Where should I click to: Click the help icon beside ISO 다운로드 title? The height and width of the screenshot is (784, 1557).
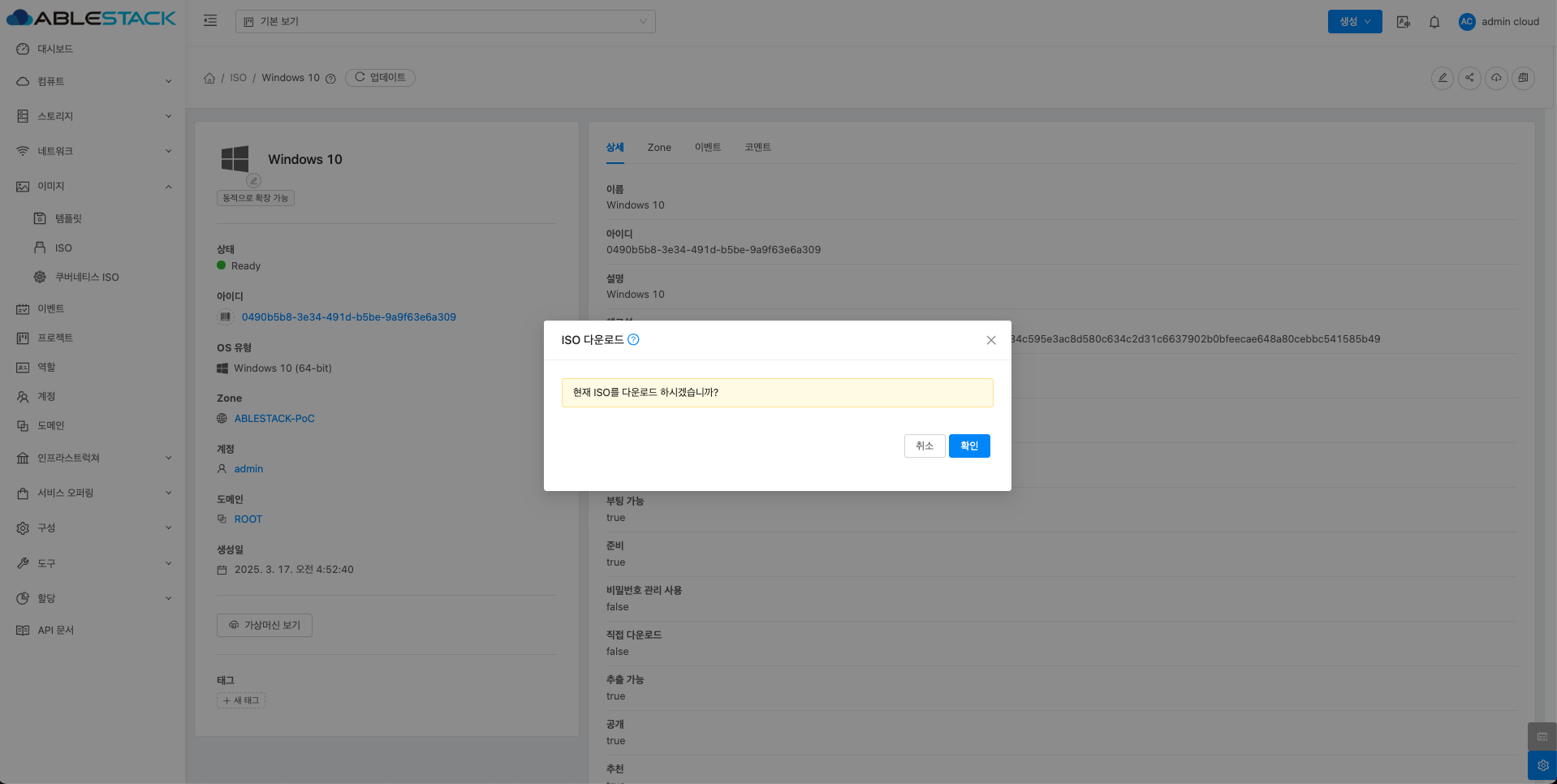tap(633, 340)
